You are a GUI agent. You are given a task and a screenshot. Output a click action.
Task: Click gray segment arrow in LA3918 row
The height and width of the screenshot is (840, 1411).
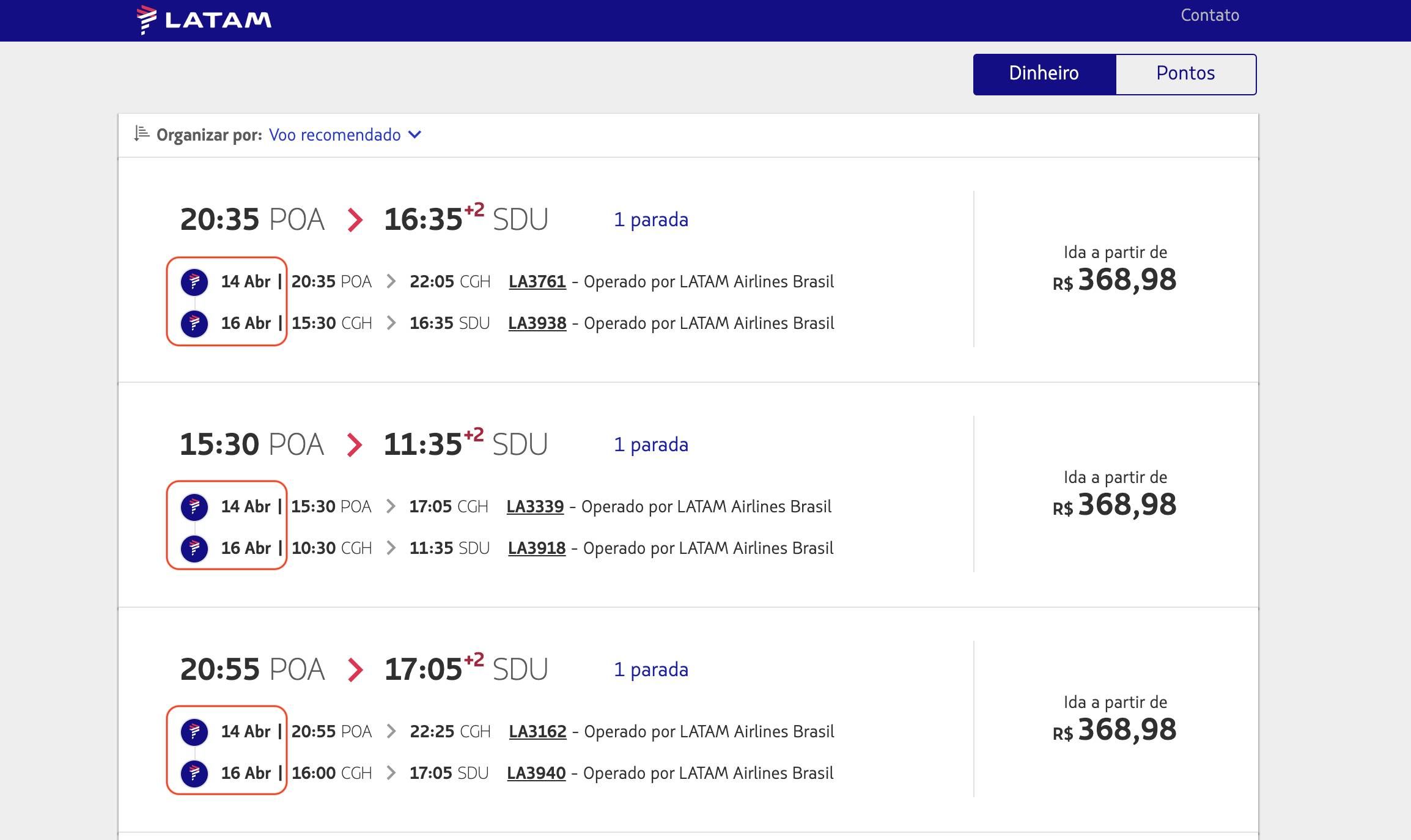[391, 548]
